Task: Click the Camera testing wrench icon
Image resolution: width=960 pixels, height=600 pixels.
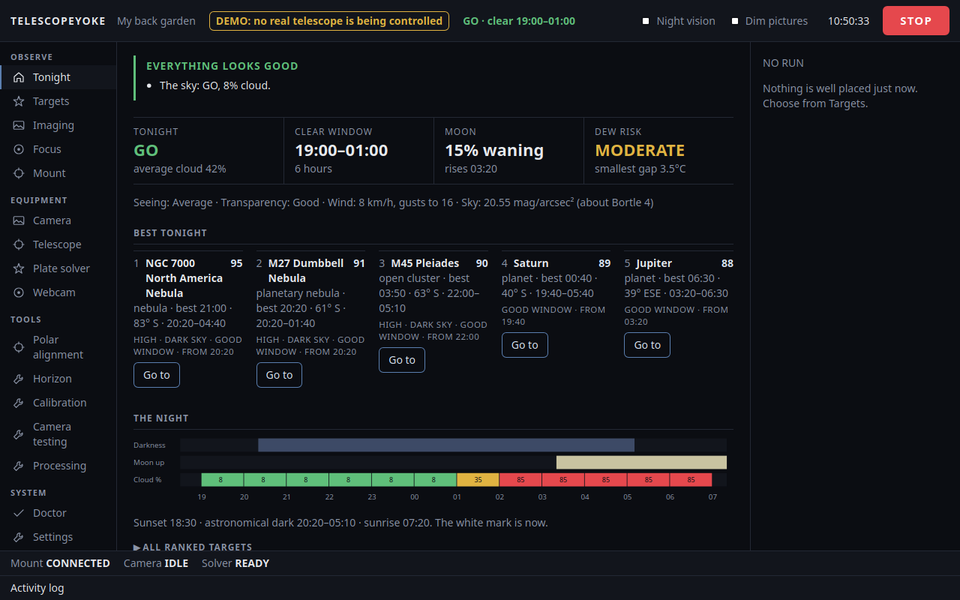Action: [x=19, y=434]
